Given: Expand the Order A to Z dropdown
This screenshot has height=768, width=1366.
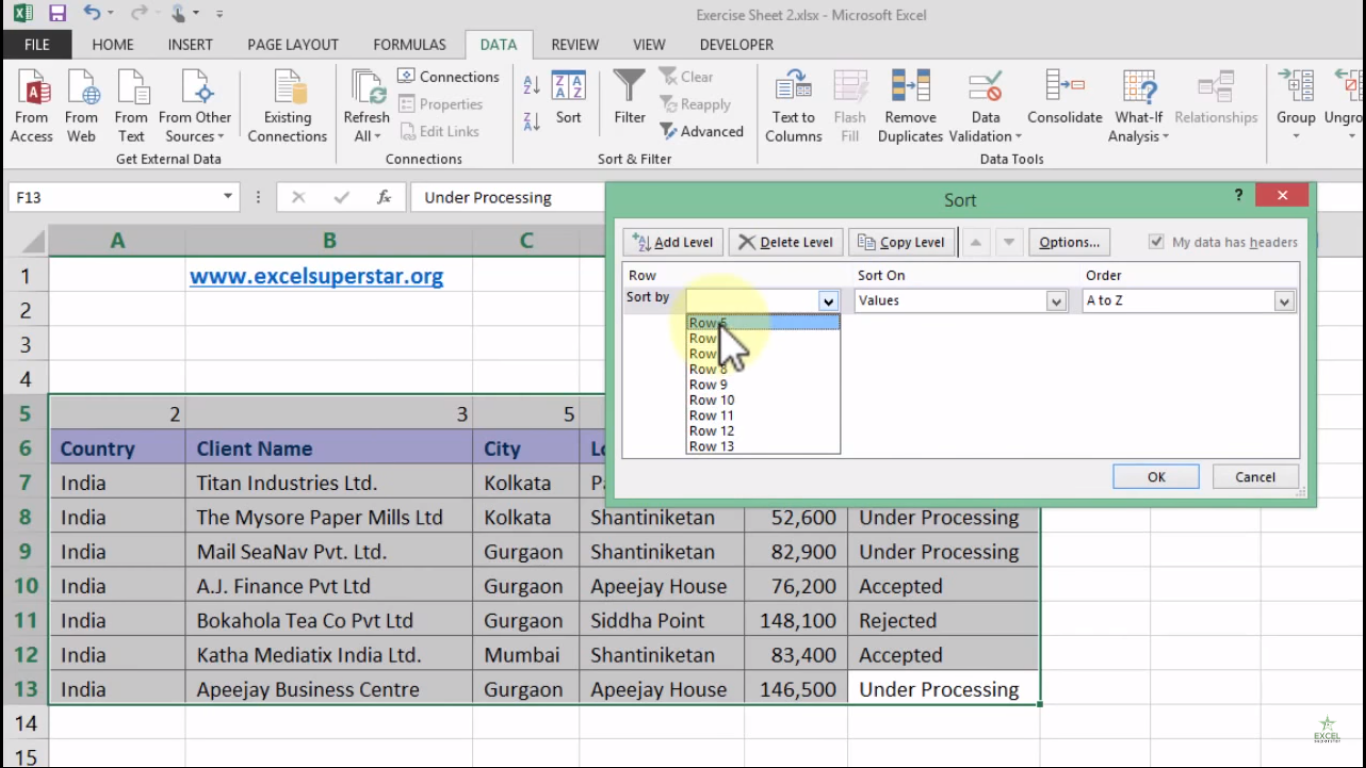Looking at the screenshot, I should click(x=1284, y=301).
